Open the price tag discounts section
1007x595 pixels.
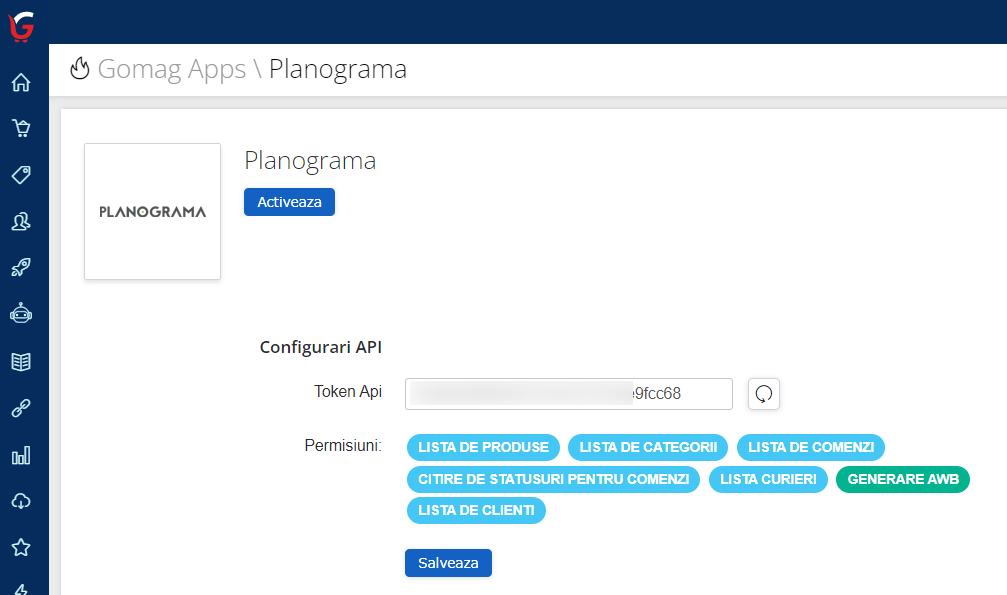20,175
